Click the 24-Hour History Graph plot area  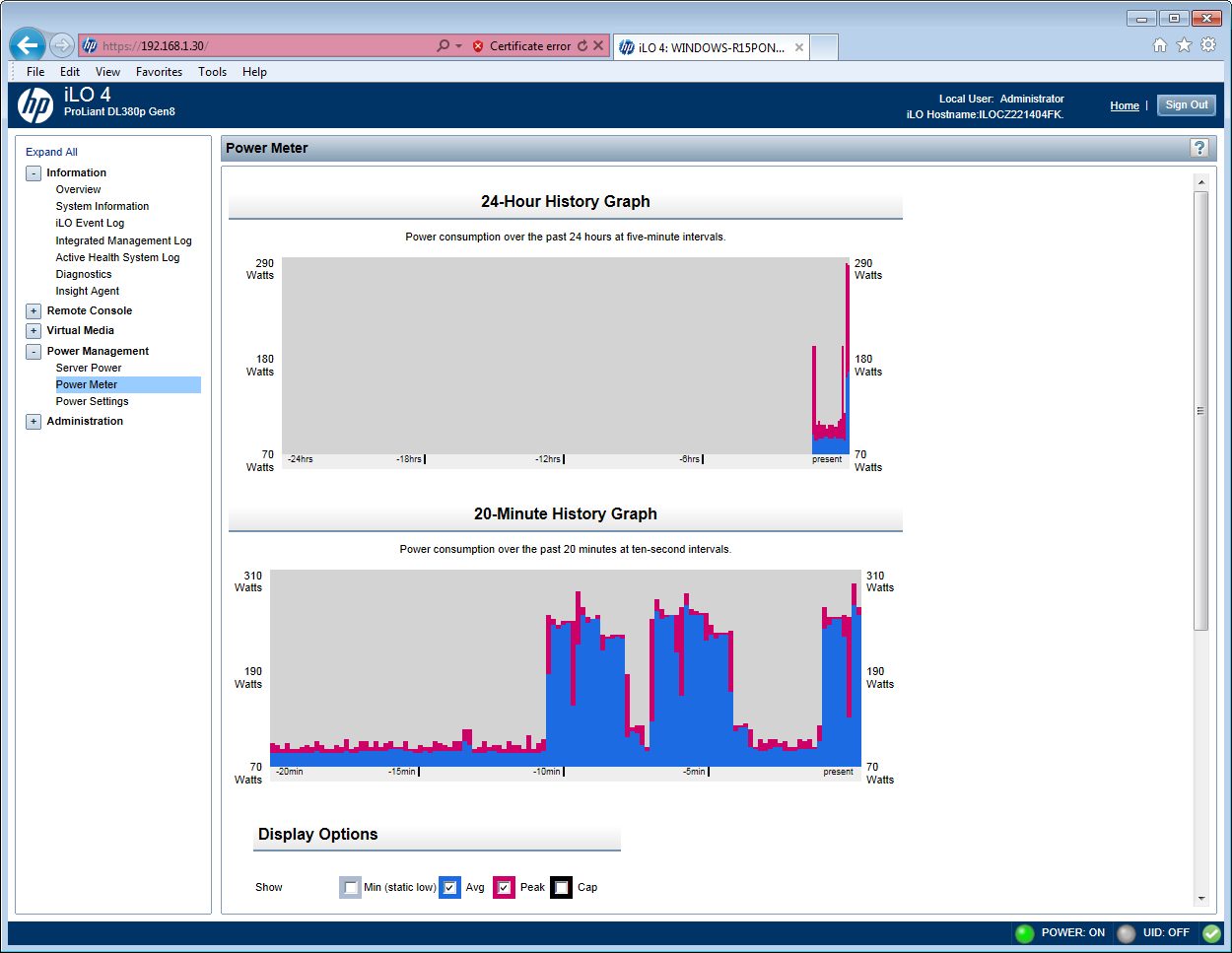point(566,356)
